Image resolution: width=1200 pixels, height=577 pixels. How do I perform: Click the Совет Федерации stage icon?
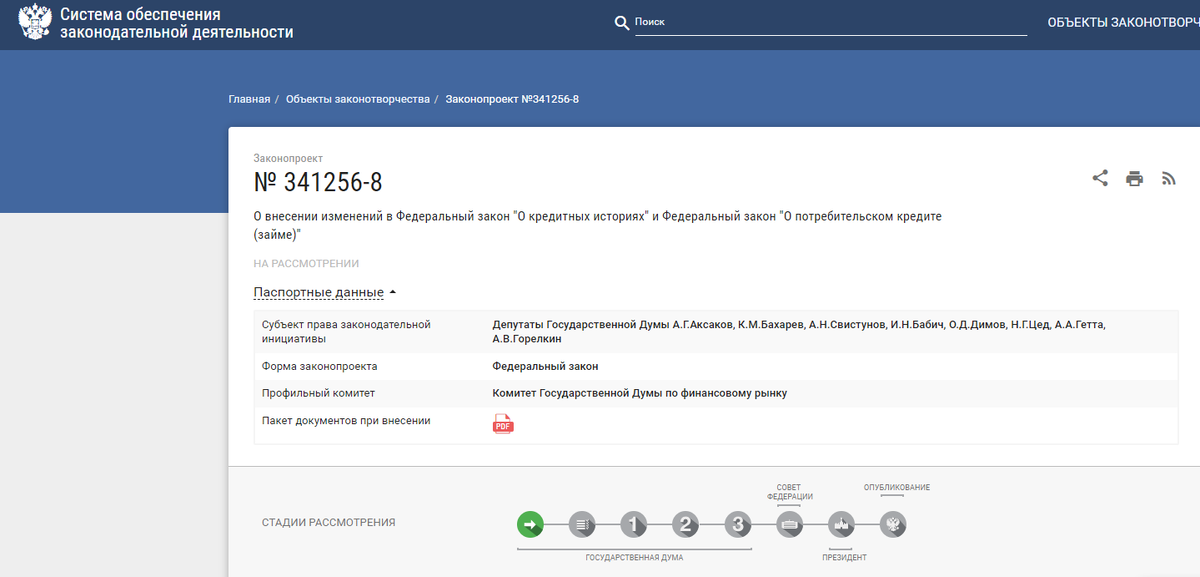coord(790,523)
